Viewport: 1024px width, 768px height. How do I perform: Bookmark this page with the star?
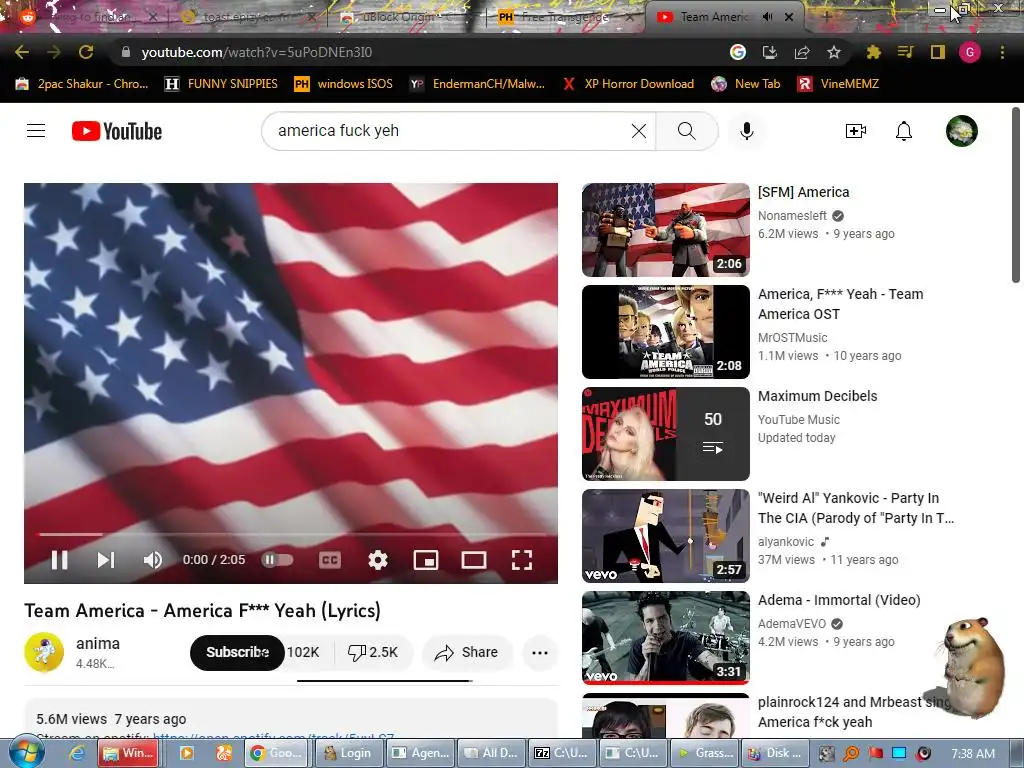(x=834, y=52)
